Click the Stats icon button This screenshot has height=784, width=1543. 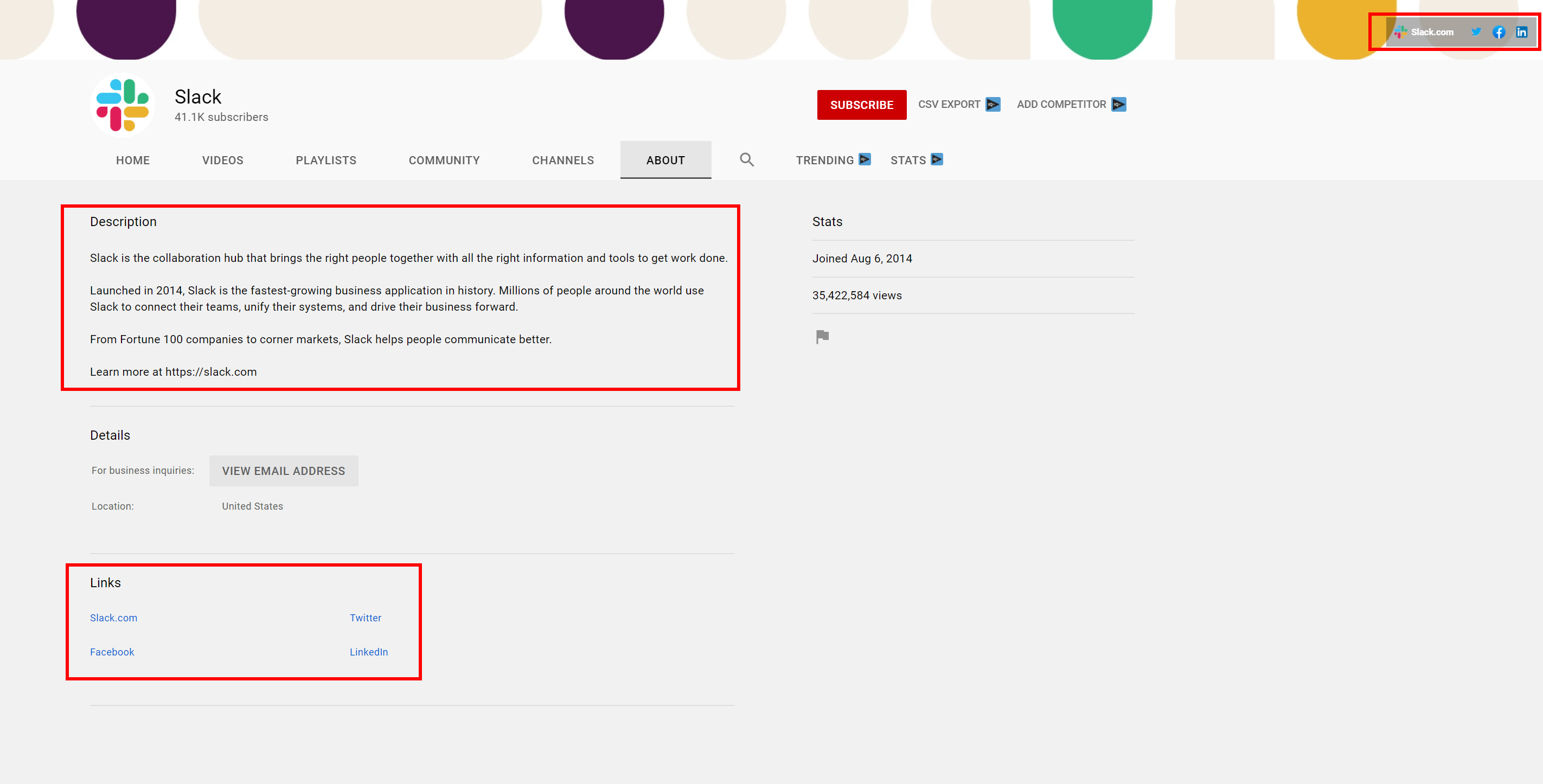tap(937, 159)
